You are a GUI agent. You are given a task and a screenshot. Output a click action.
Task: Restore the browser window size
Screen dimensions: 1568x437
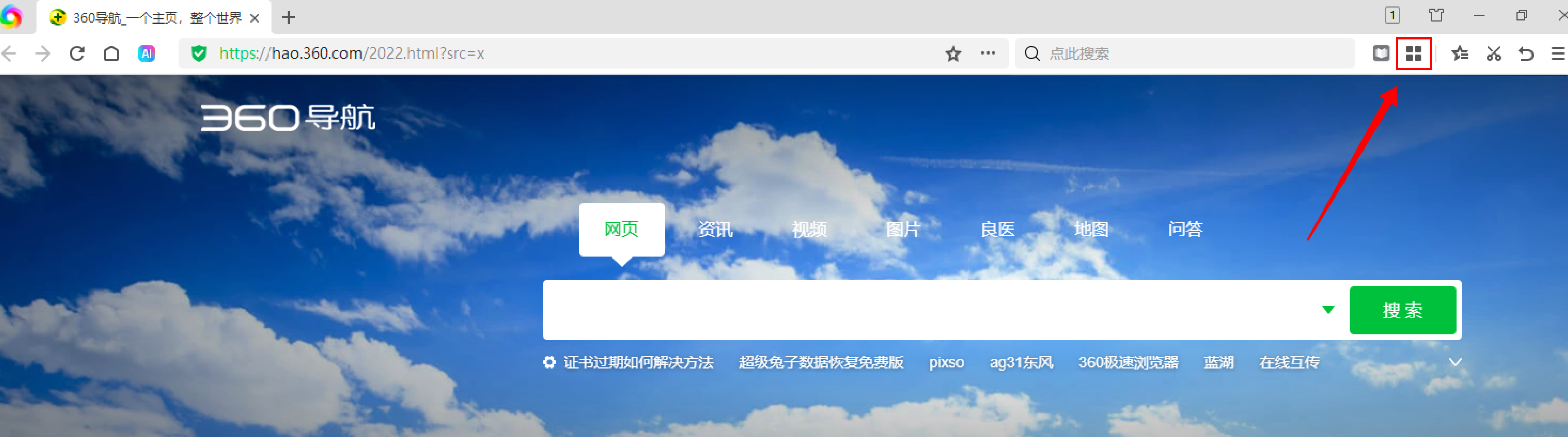click(x=1521, y=16)
